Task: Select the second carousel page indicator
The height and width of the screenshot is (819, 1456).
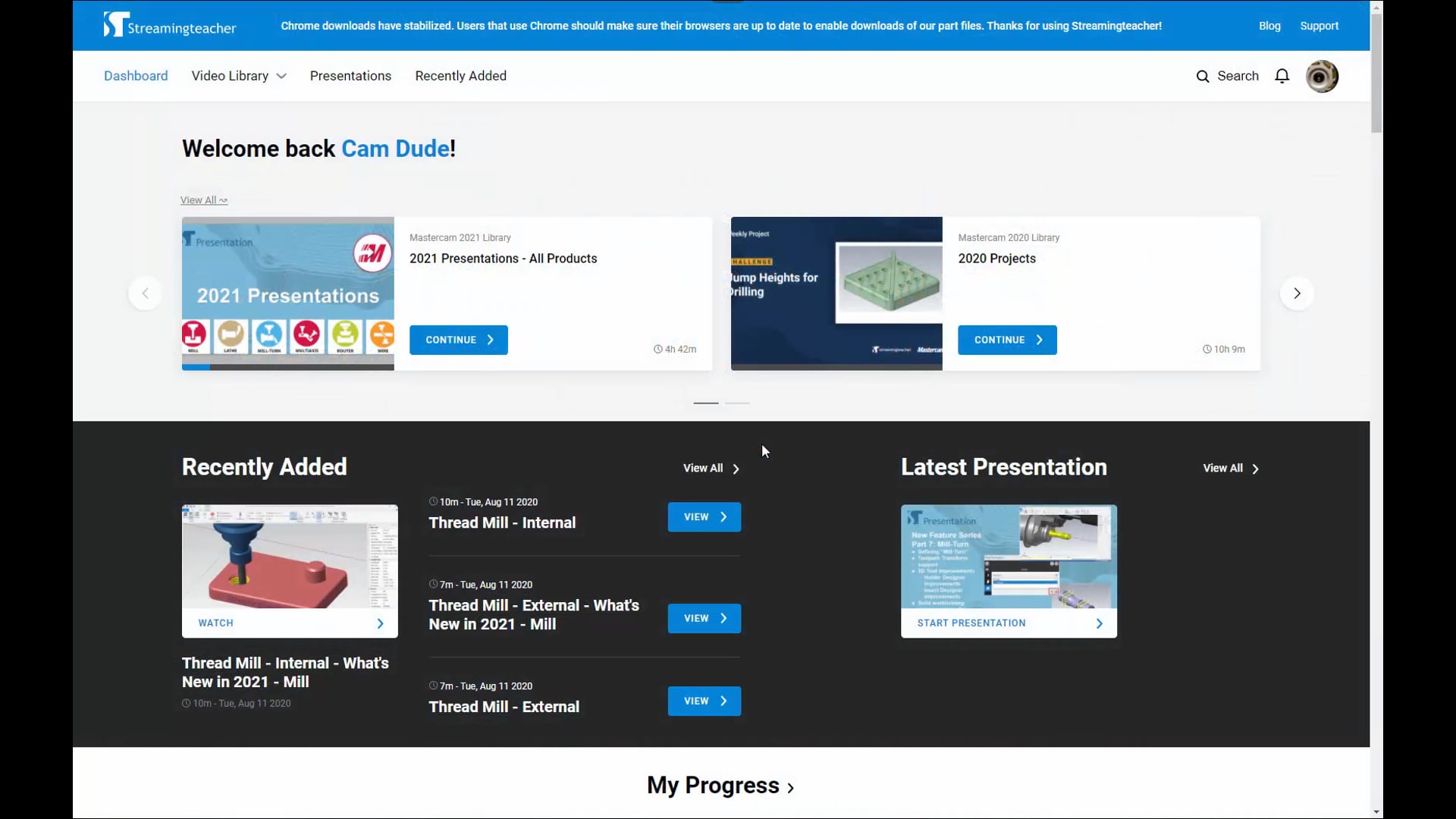Action: [x=737, y=403]
